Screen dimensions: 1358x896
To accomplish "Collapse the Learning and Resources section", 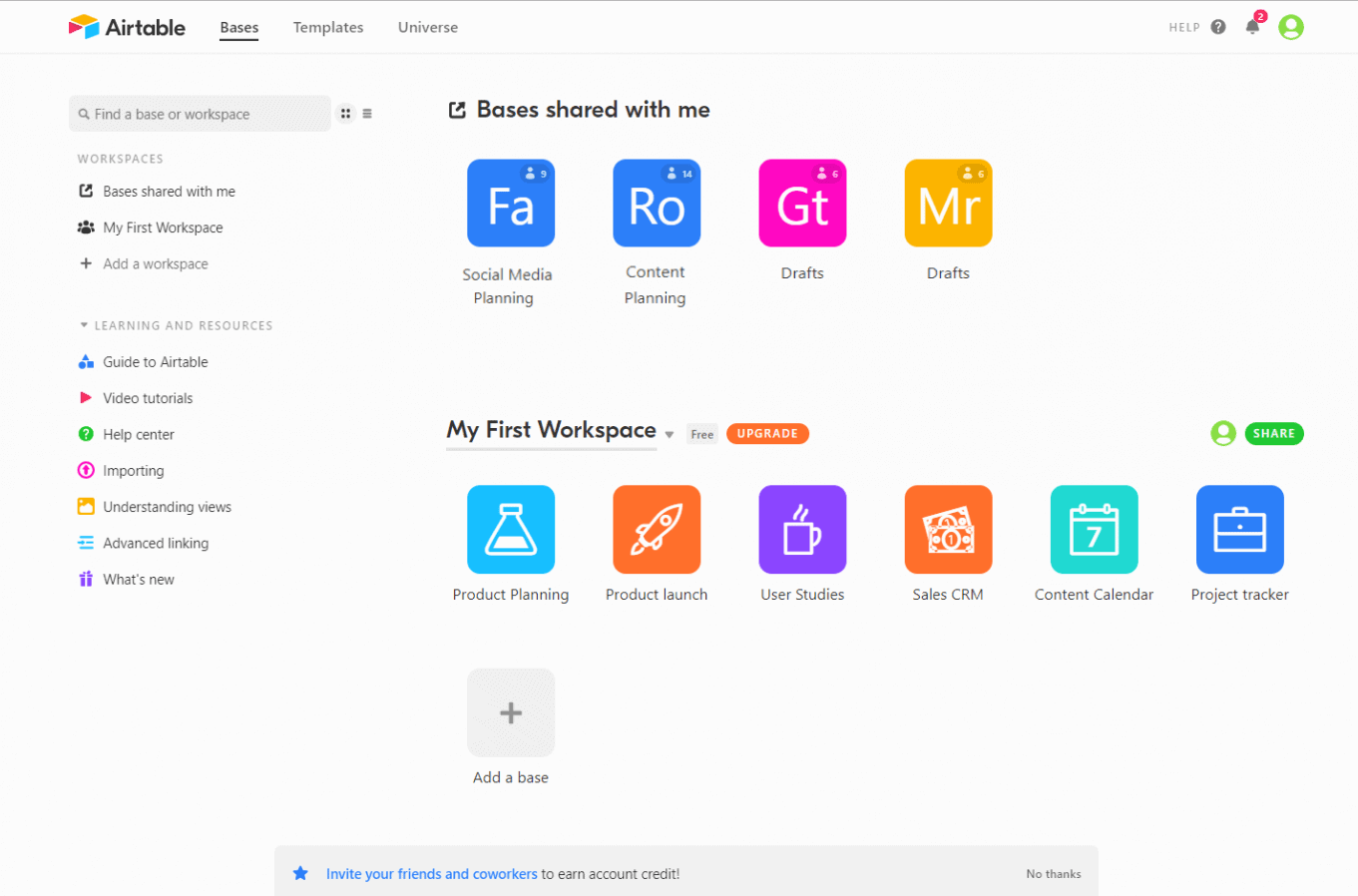I will click(x=84, y=325).
